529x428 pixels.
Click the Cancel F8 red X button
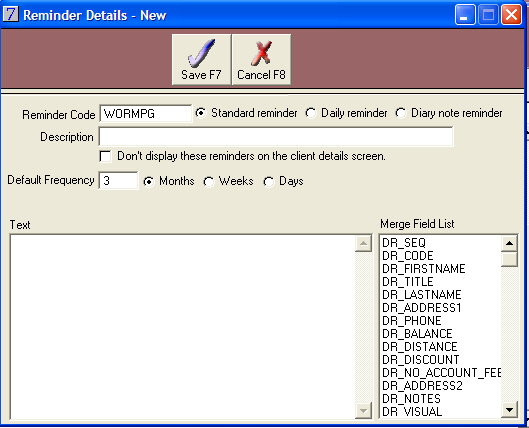pyautogui.click(x=261, y=59)
